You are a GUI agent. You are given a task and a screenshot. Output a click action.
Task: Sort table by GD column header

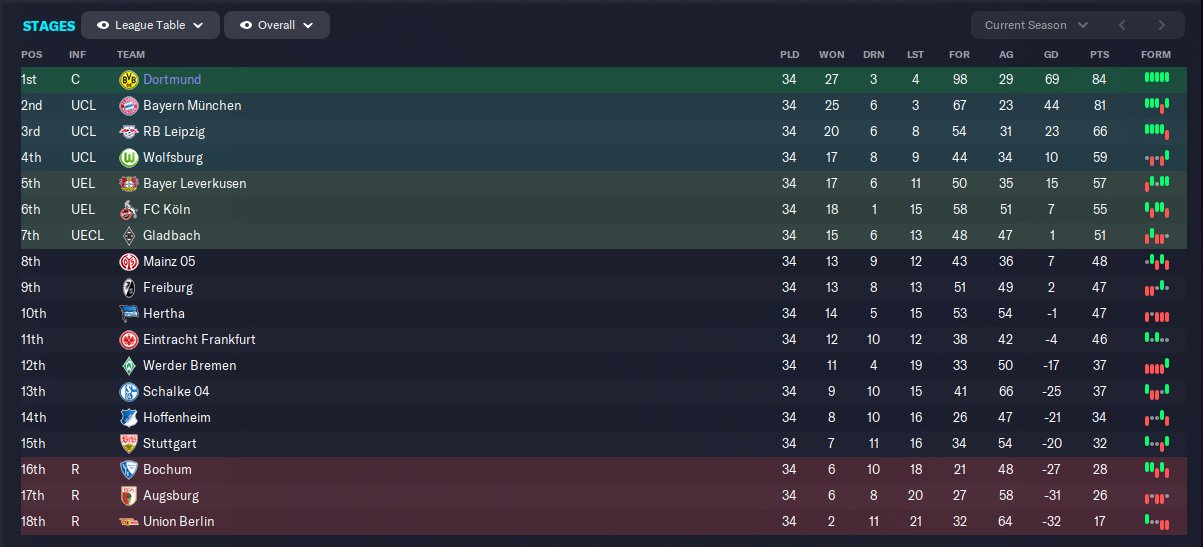1050,54
